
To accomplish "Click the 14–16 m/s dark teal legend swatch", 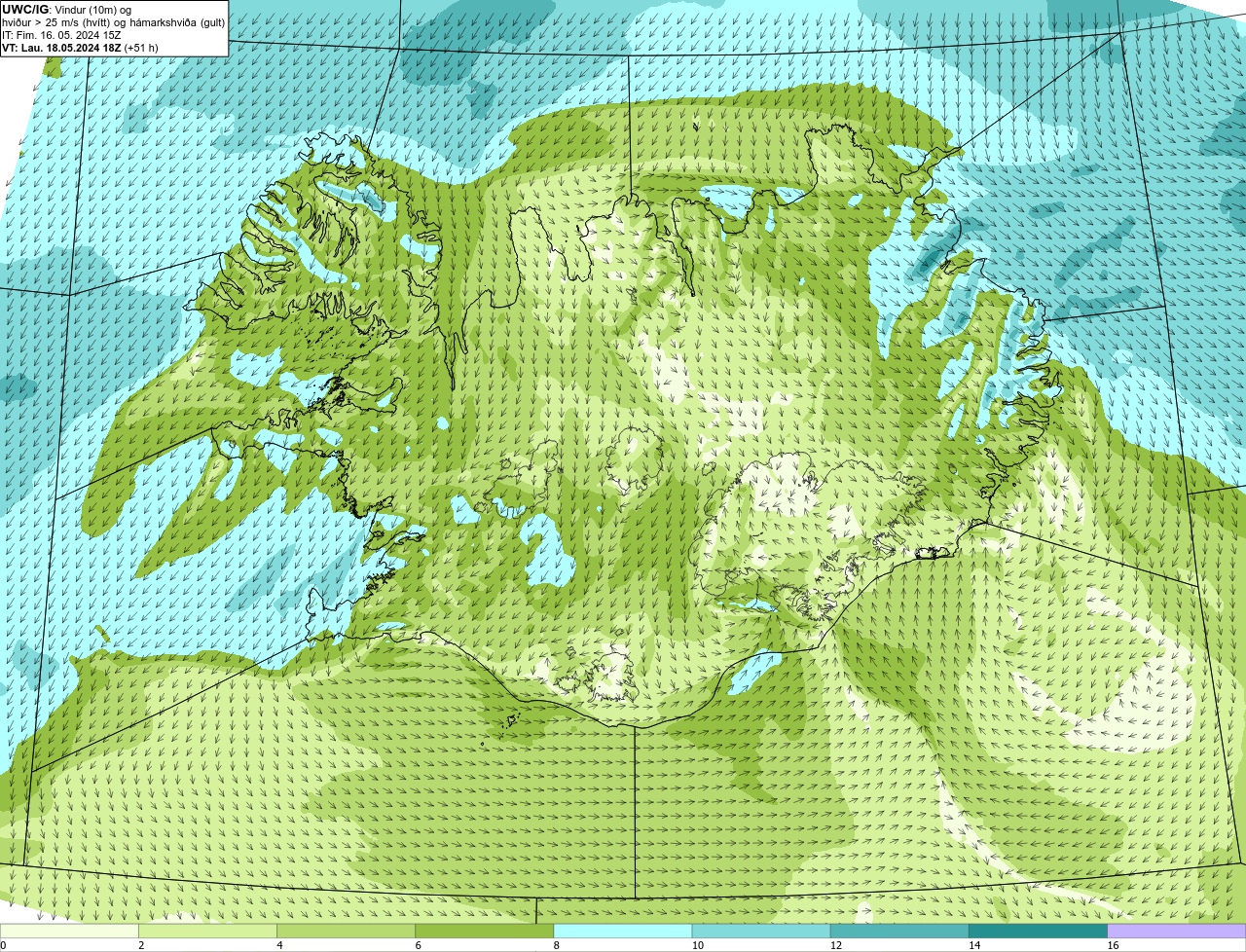I will pyautogui.click(x=1038, y=932).
